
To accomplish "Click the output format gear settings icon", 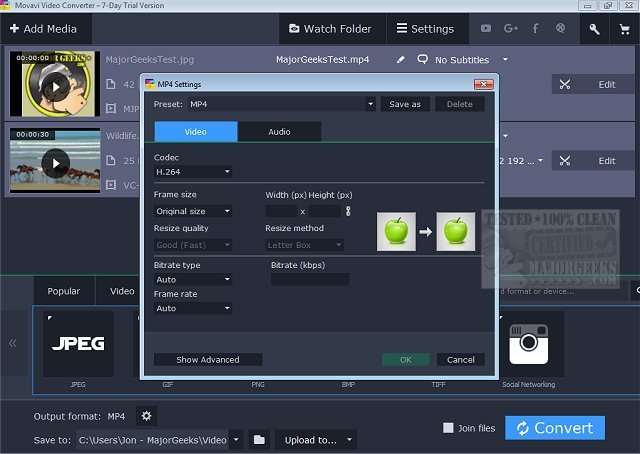I will 146,416.
